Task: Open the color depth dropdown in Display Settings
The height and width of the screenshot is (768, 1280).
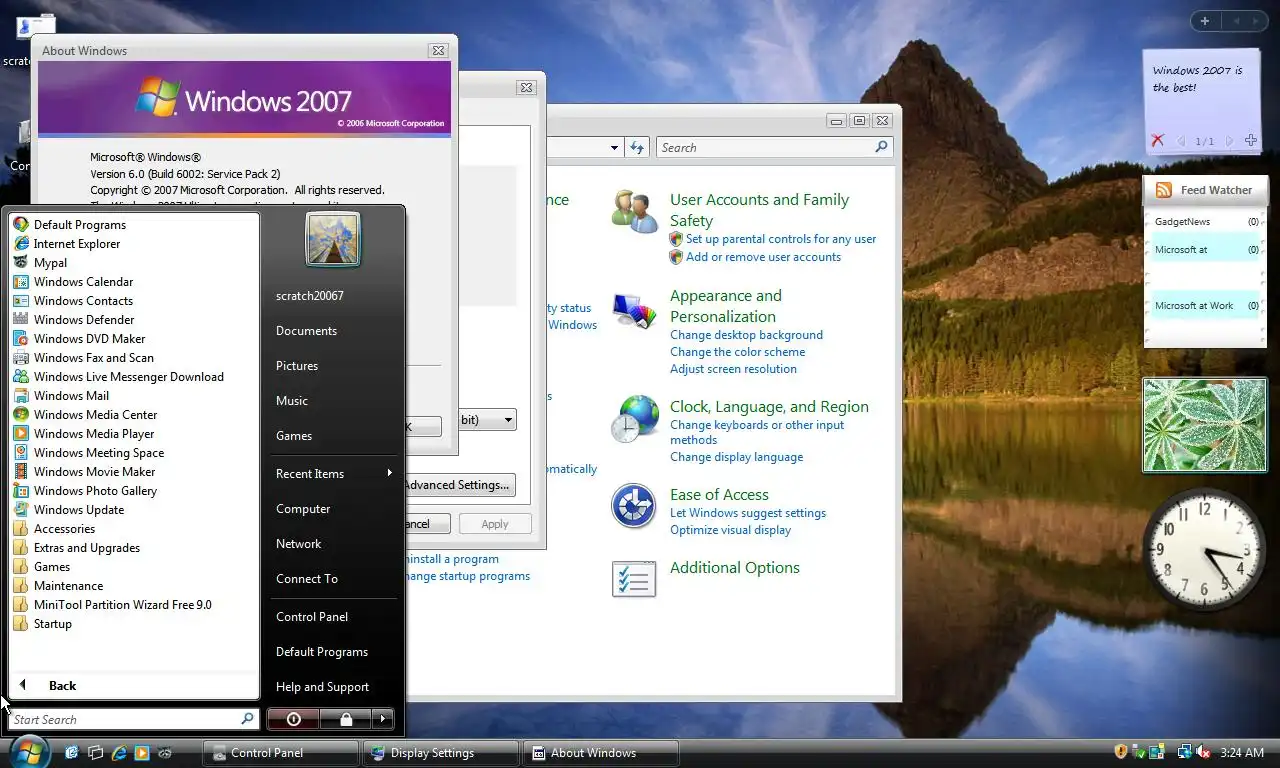Action: click(508, 420)
